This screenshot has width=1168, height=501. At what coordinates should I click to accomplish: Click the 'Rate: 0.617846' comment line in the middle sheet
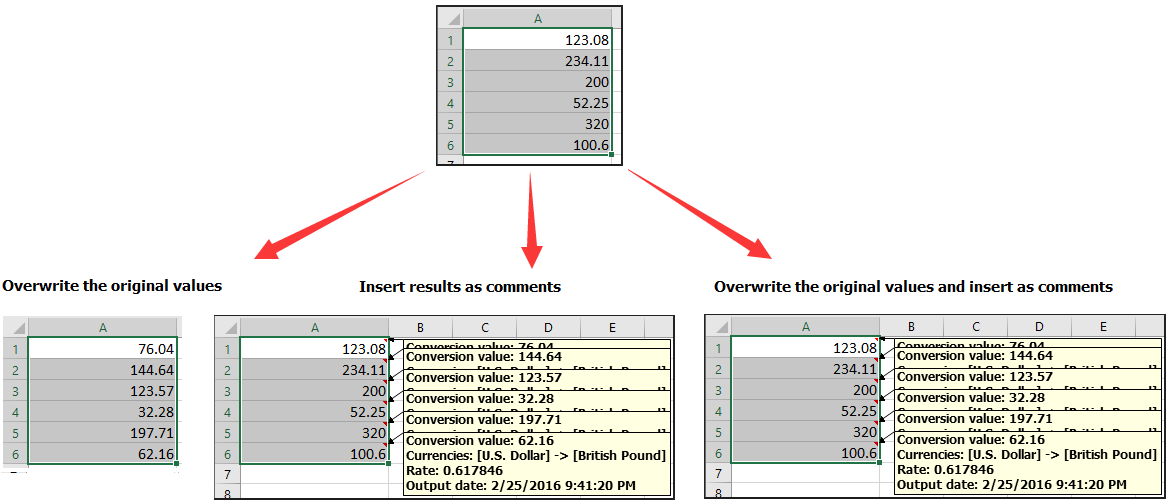click(454, 470)
